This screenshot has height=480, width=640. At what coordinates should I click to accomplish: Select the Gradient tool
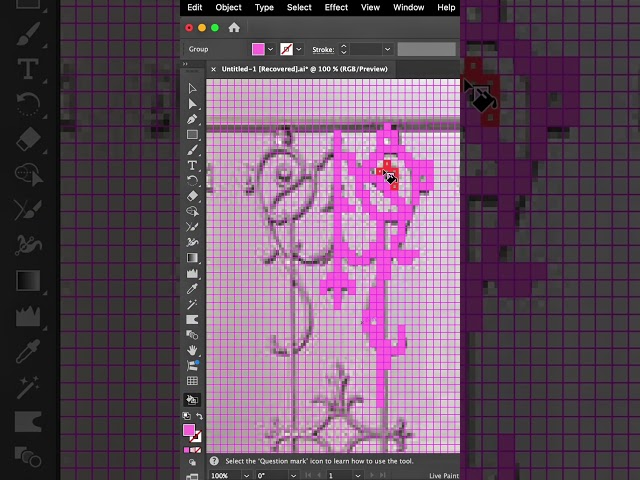192,258
